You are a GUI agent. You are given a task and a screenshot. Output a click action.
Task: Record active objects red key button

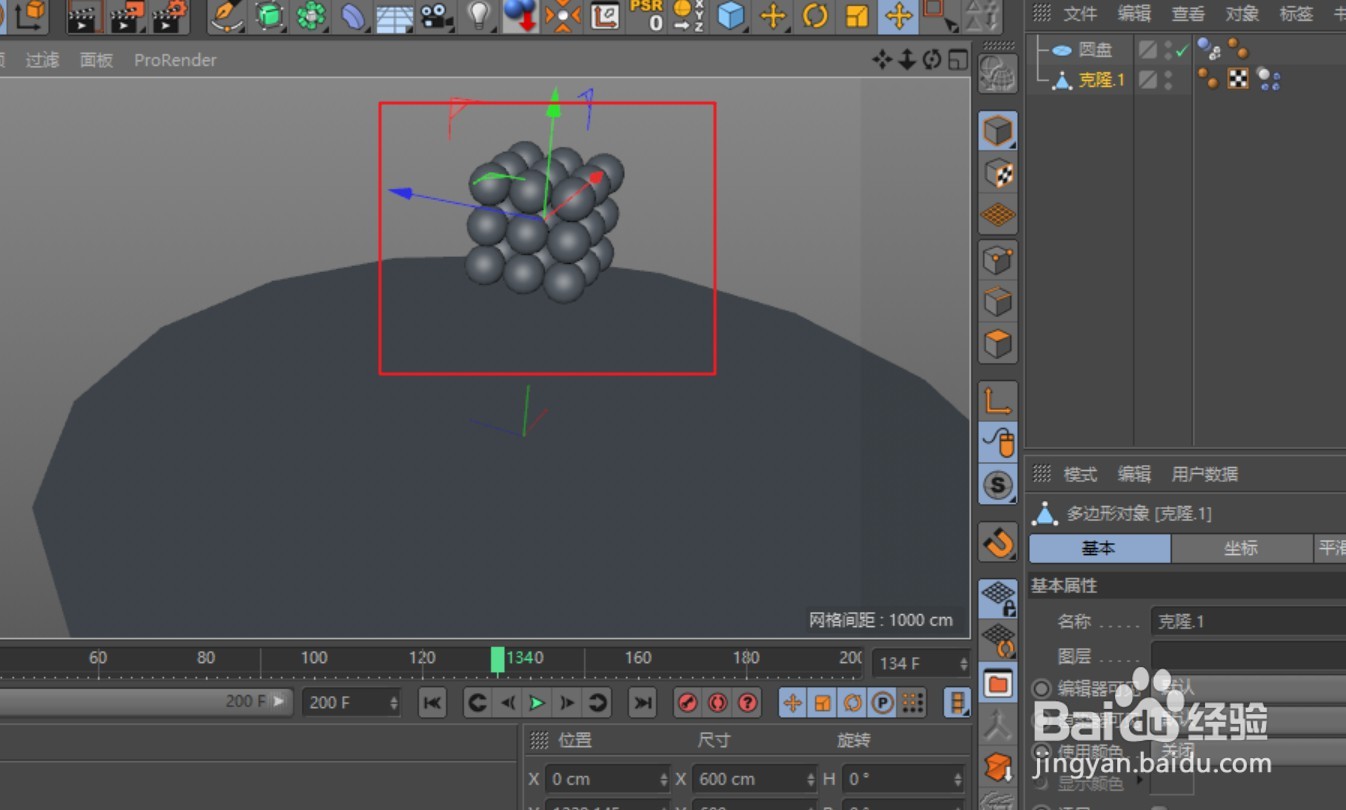687,703
